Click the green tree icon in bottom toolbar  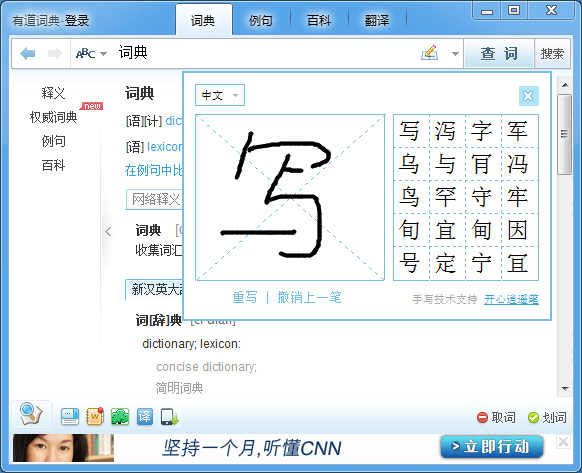pos(120,417)
